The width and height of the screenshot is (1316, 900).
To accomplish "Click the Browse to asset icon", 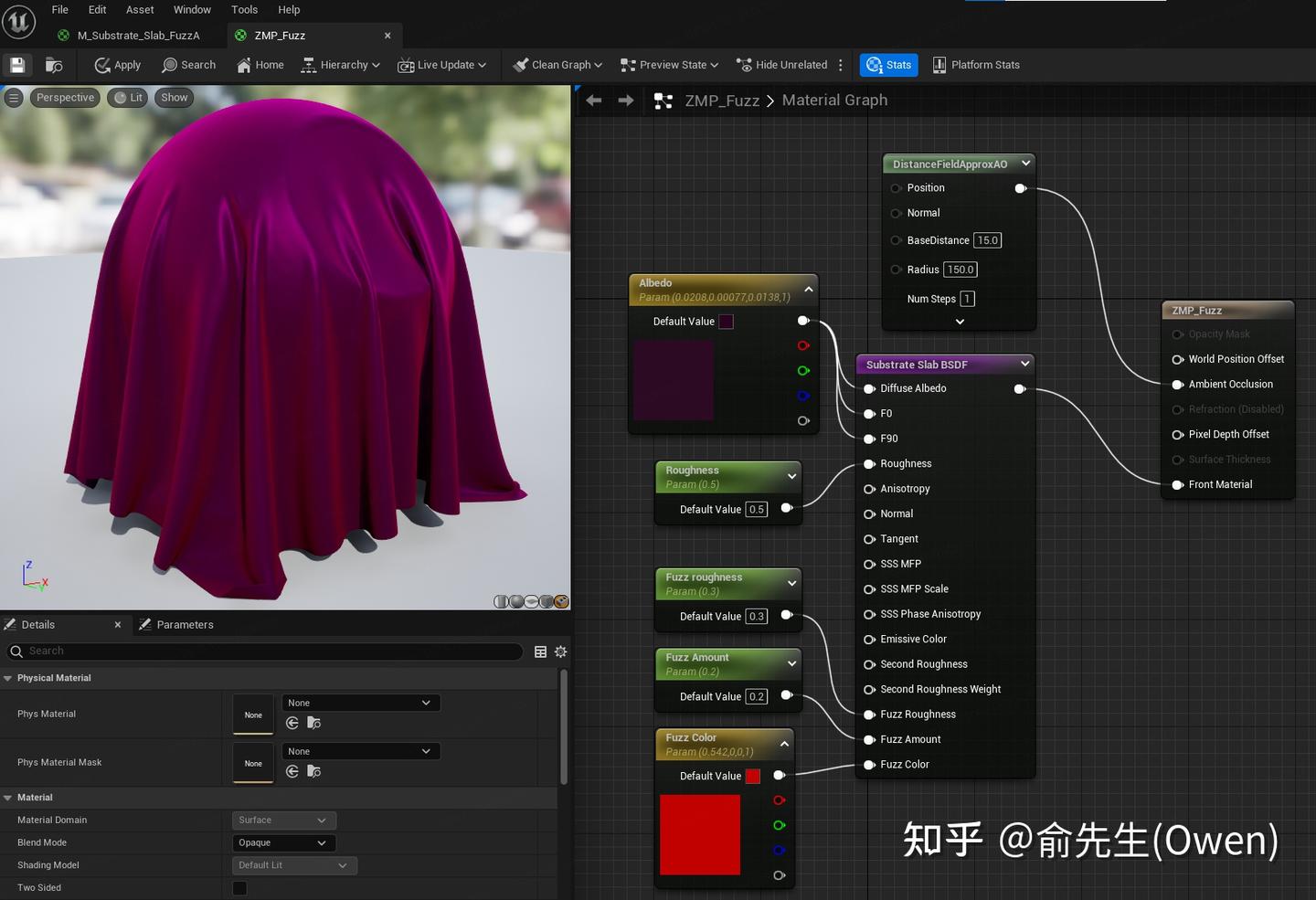I will [x=54, y=65].
